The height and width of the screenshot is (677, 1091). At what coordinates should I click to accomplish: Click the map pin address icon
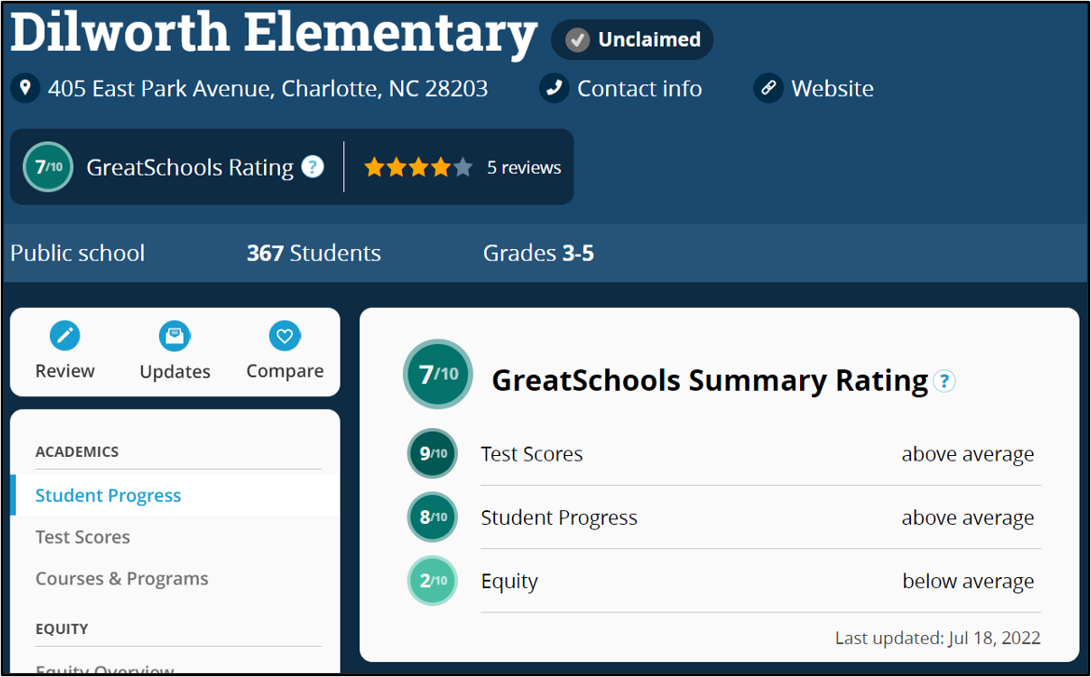(25, 88)
